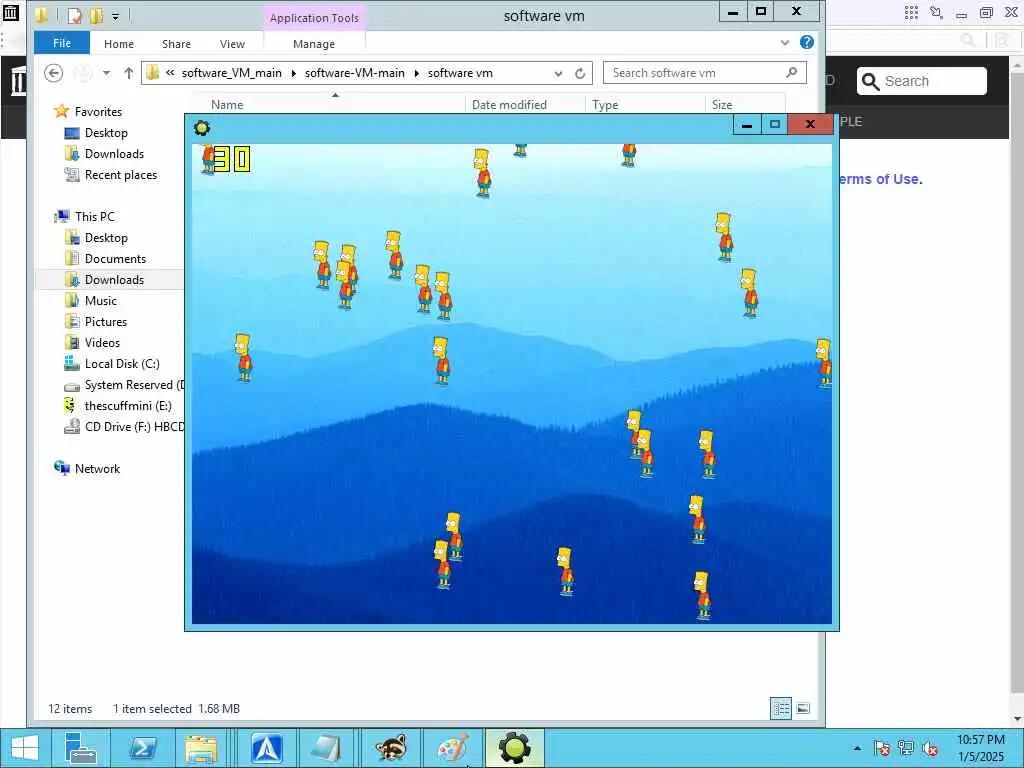
Task: Switch to the Home ribbon tab
Action: pos(119,44)
